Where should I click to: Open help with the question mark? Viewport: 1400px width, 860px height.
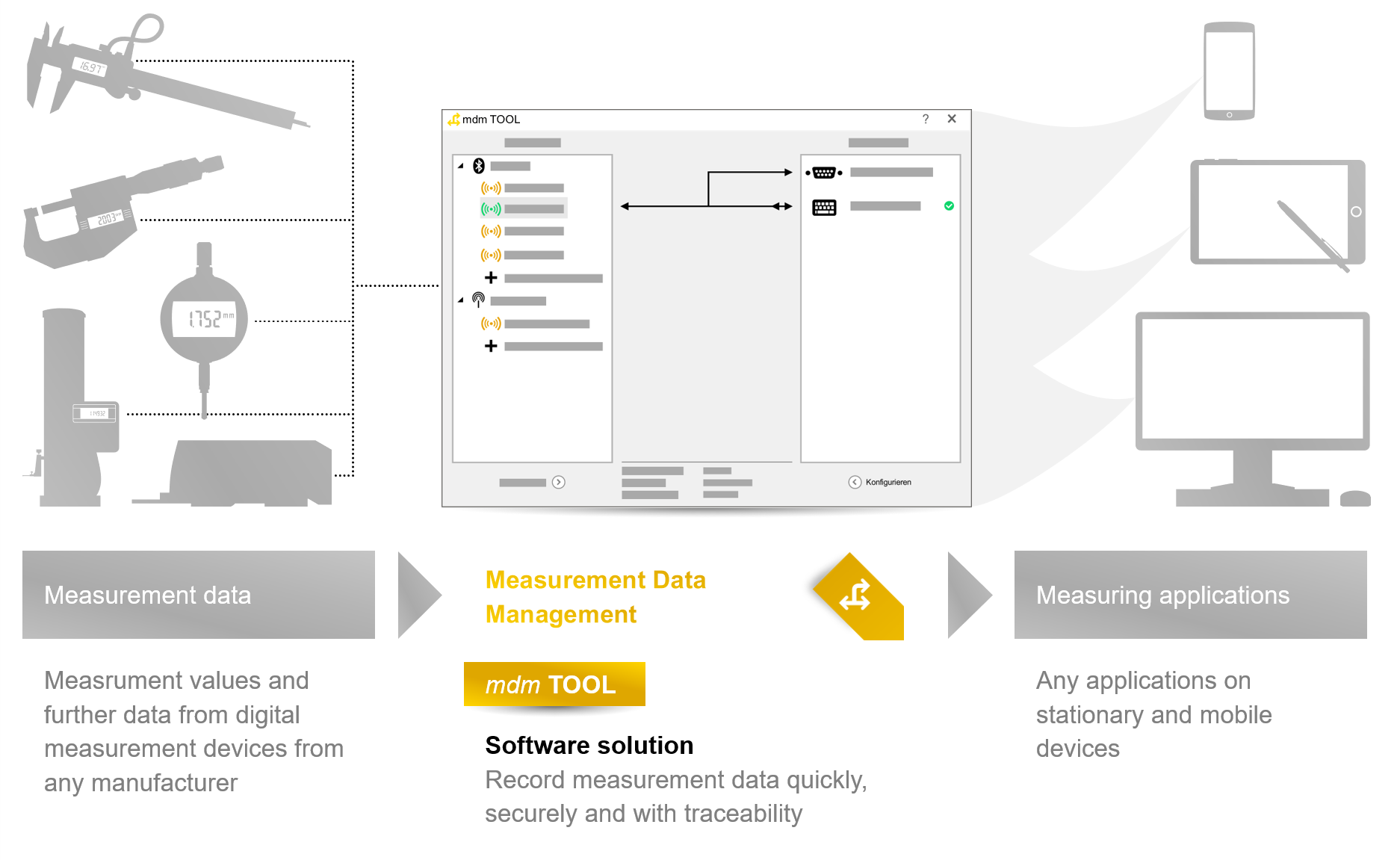coord(926,119)
